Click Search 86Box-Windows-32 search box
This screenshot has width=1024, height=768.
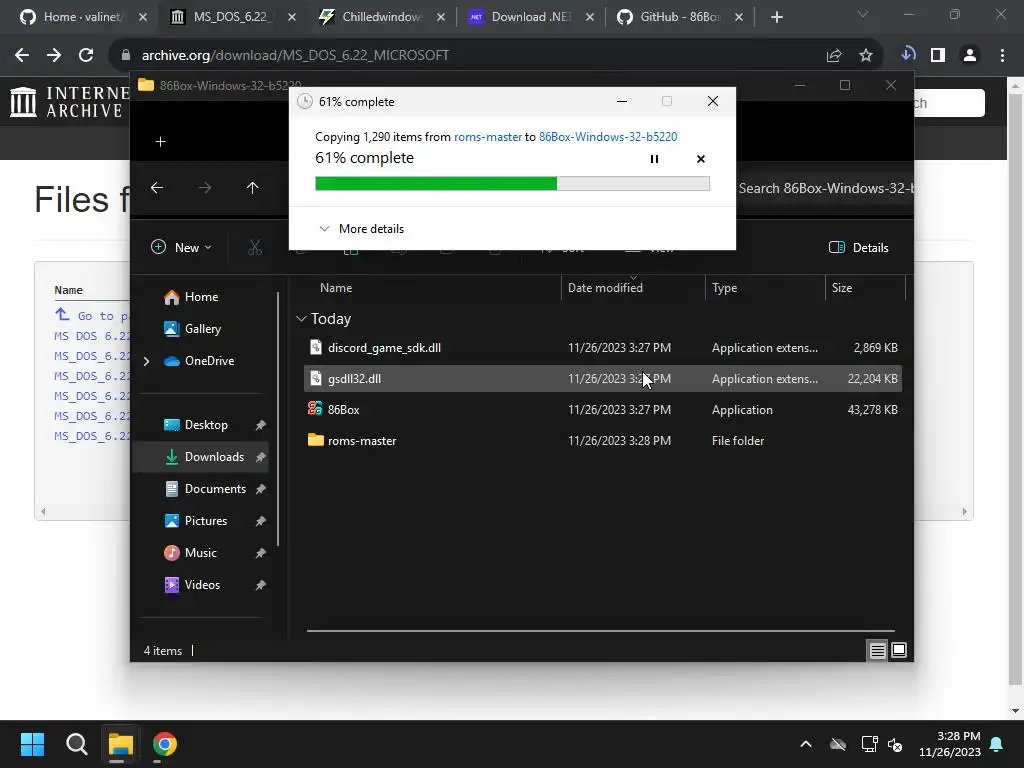point(823,189)
